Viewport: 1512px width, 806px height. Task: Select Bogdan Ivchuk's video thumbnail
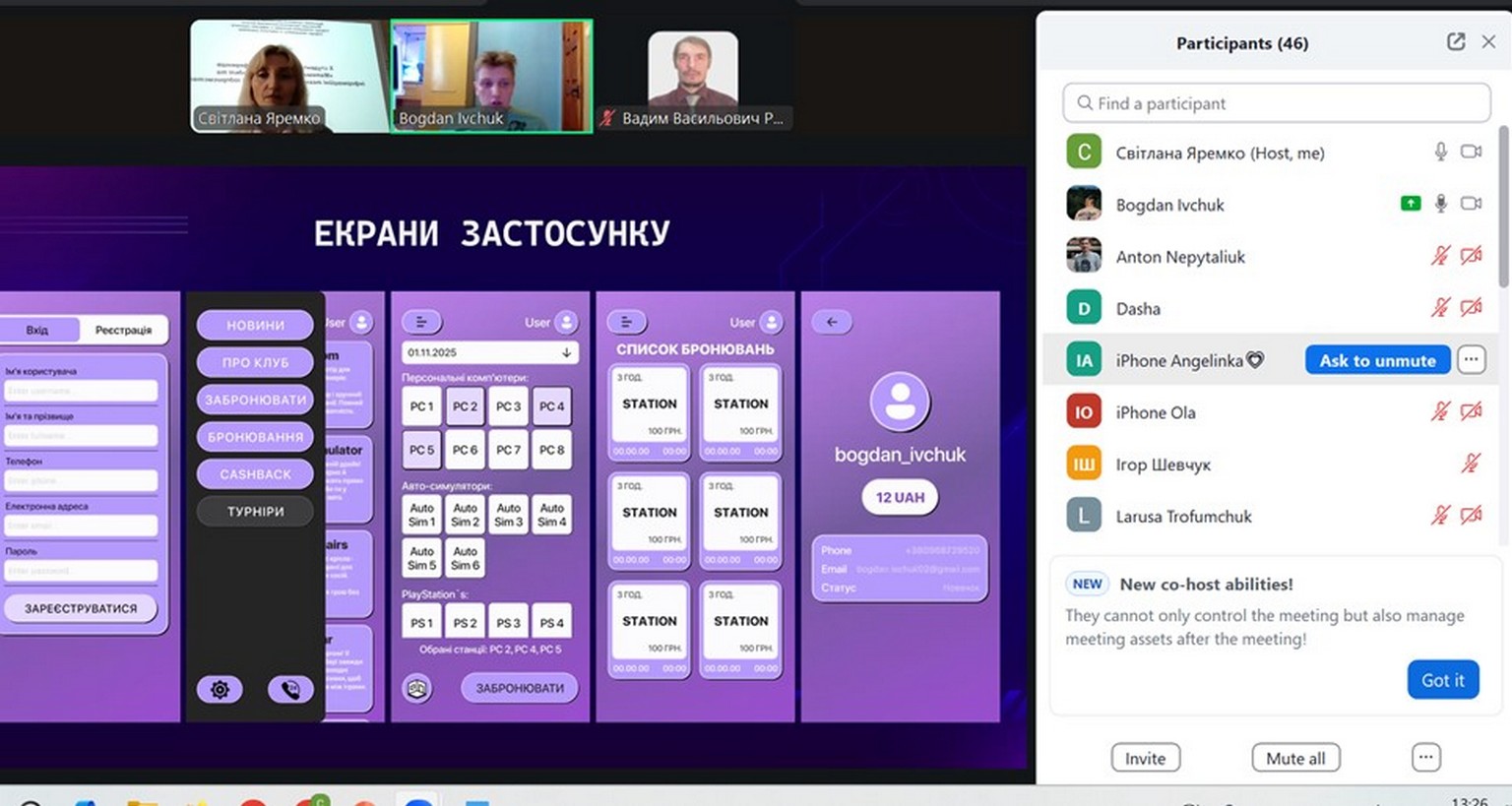[491, 76]
